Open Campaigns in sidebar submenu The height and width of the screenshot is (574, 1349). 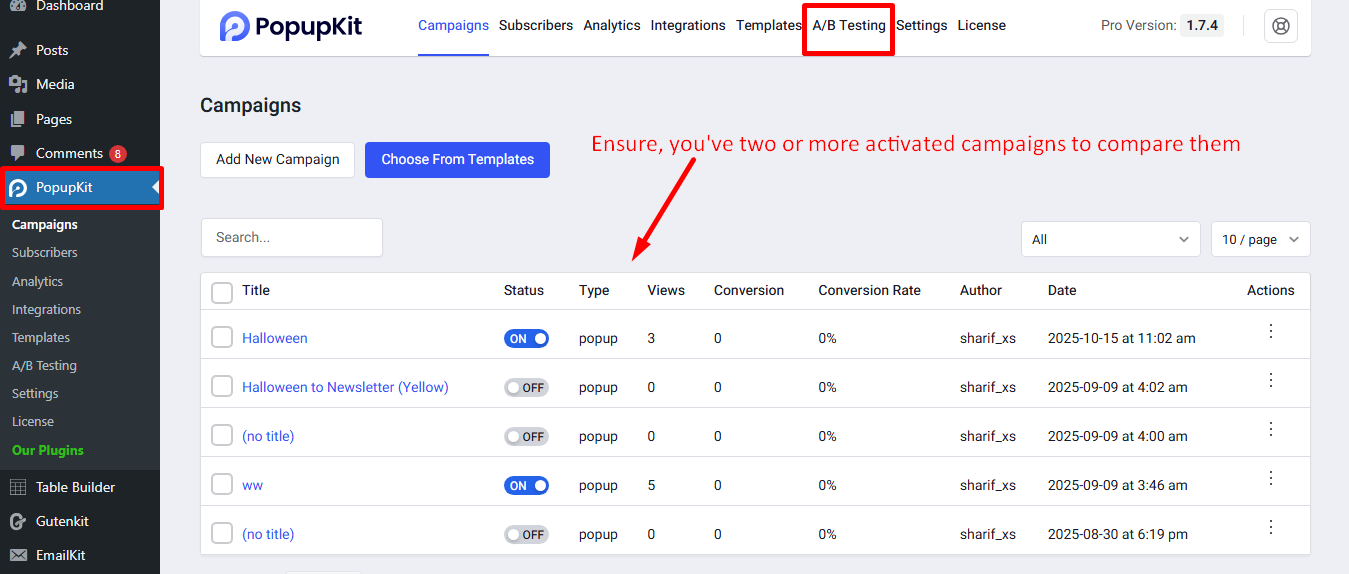tap(45, 225)
